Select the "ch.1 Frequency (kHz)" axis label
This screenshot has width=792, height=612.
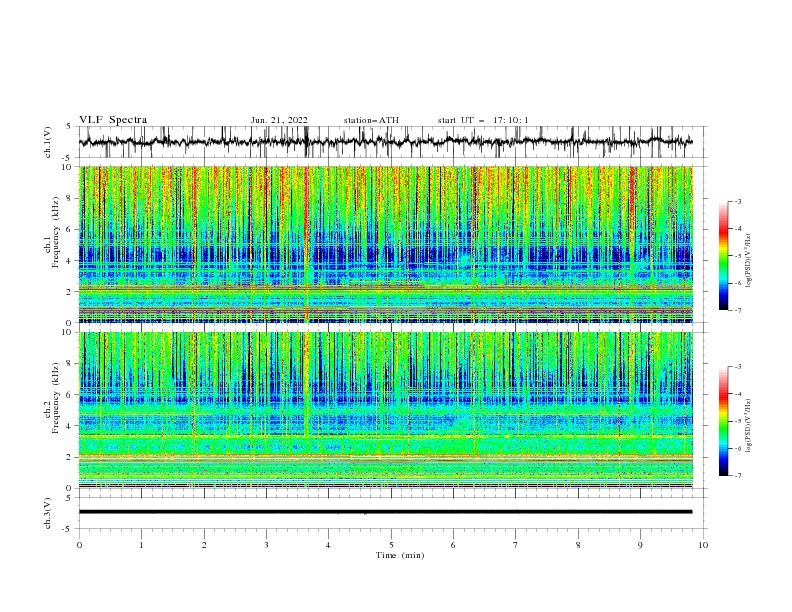(52, 232)
